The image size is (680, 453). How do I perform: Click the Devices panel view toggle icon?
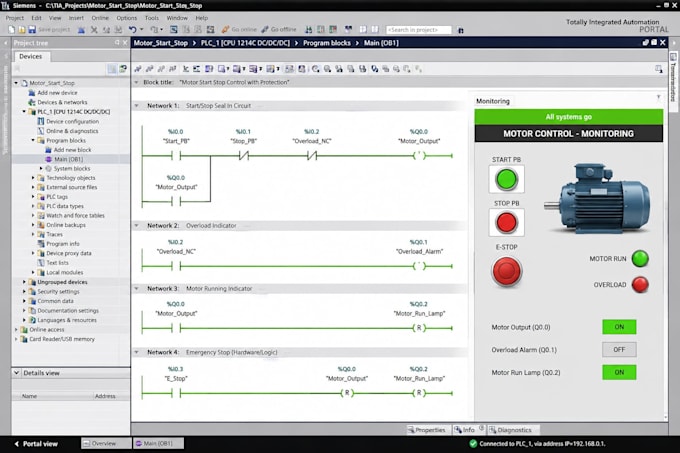pyautogui.click(x=112, y=68)
